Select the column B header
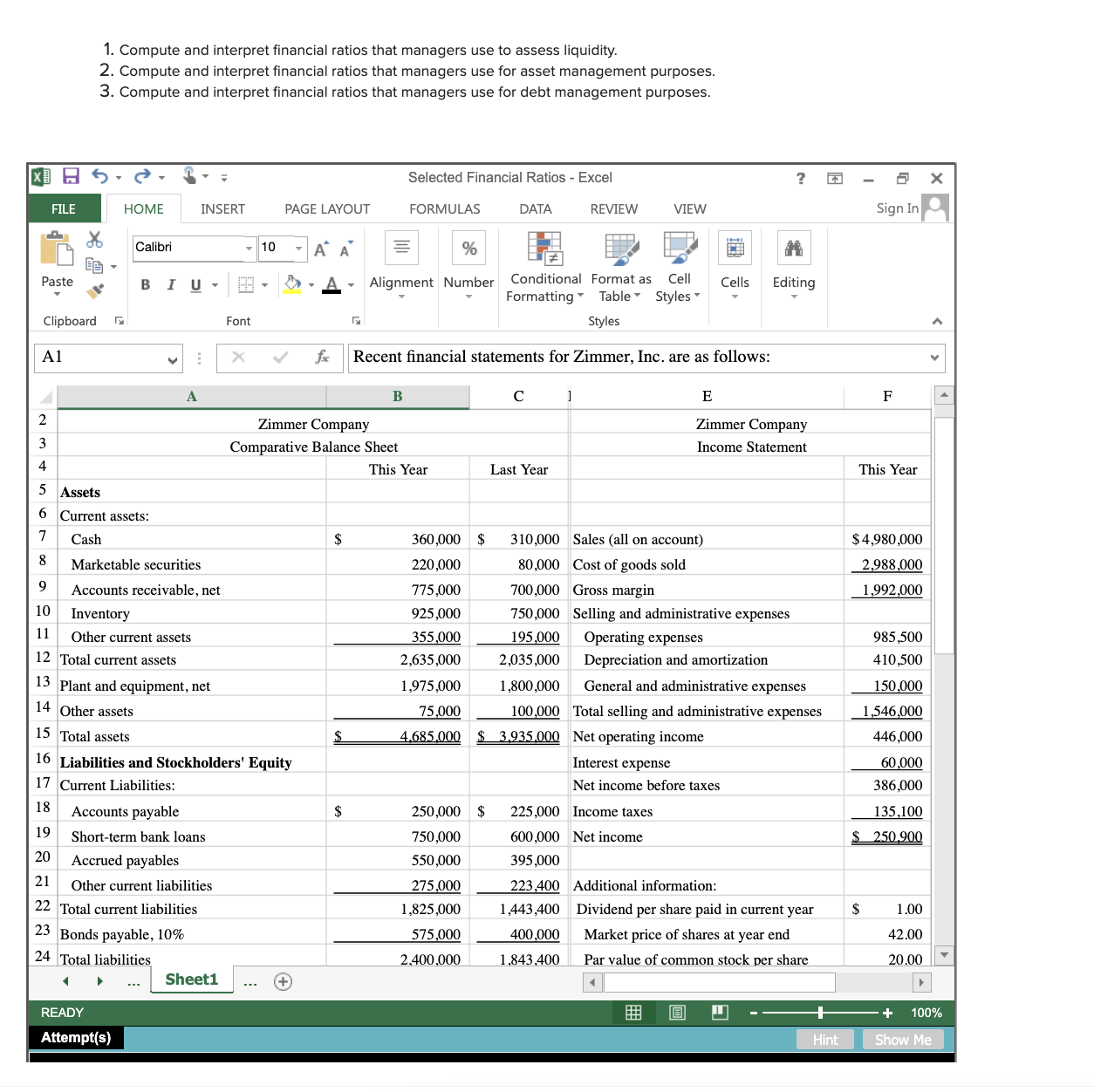Image resolution: width=1094 pixels, height=1092 pixels. click(x=398, y=397)
